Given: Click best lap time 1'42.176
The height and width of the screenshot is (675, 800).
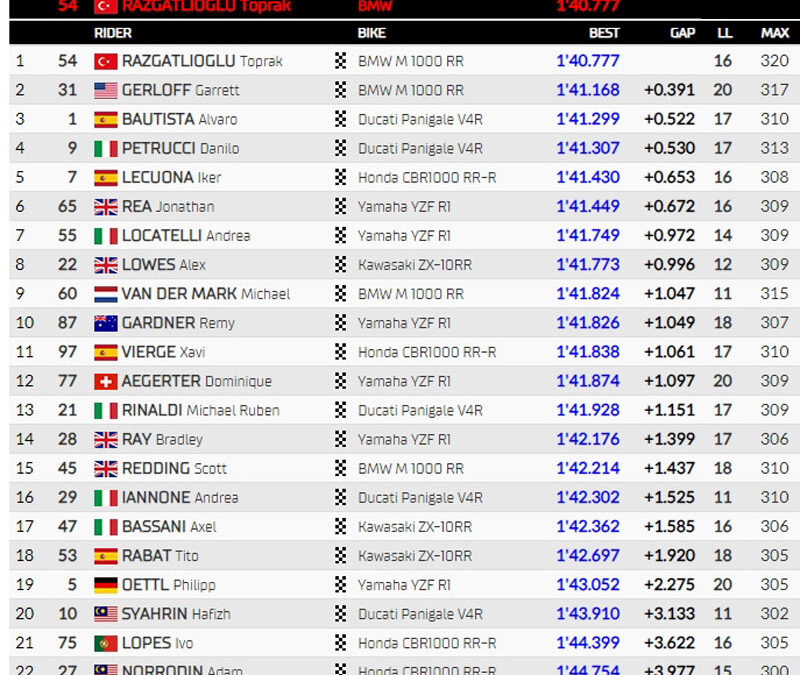Looking at the screenshot, I should click(x=588, y=439).
